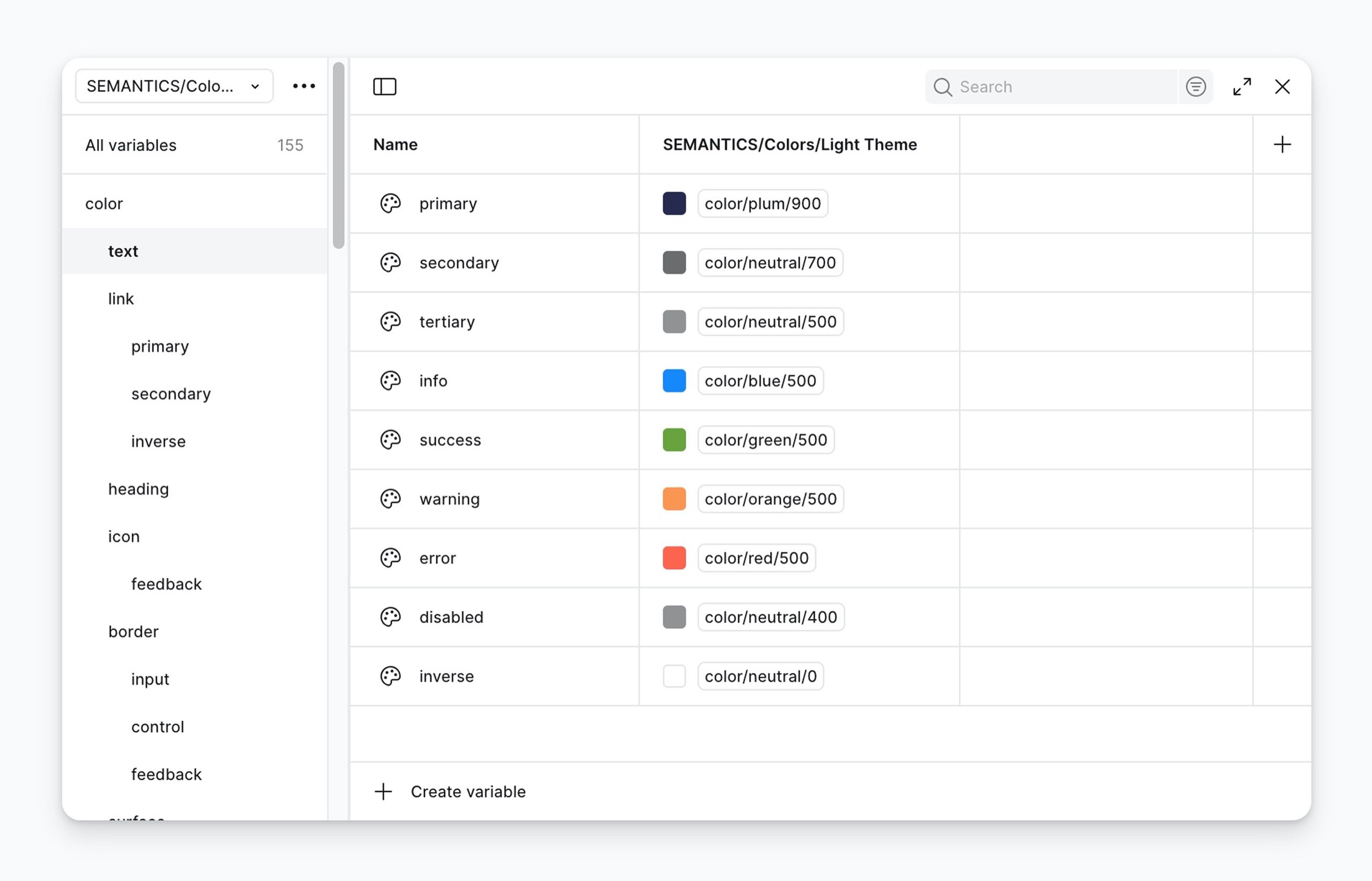Image resolution: width=1372 pixels, height=881 pixels.
Task: Add a new mode column with plus
Action: click(x=1282, y=144)
